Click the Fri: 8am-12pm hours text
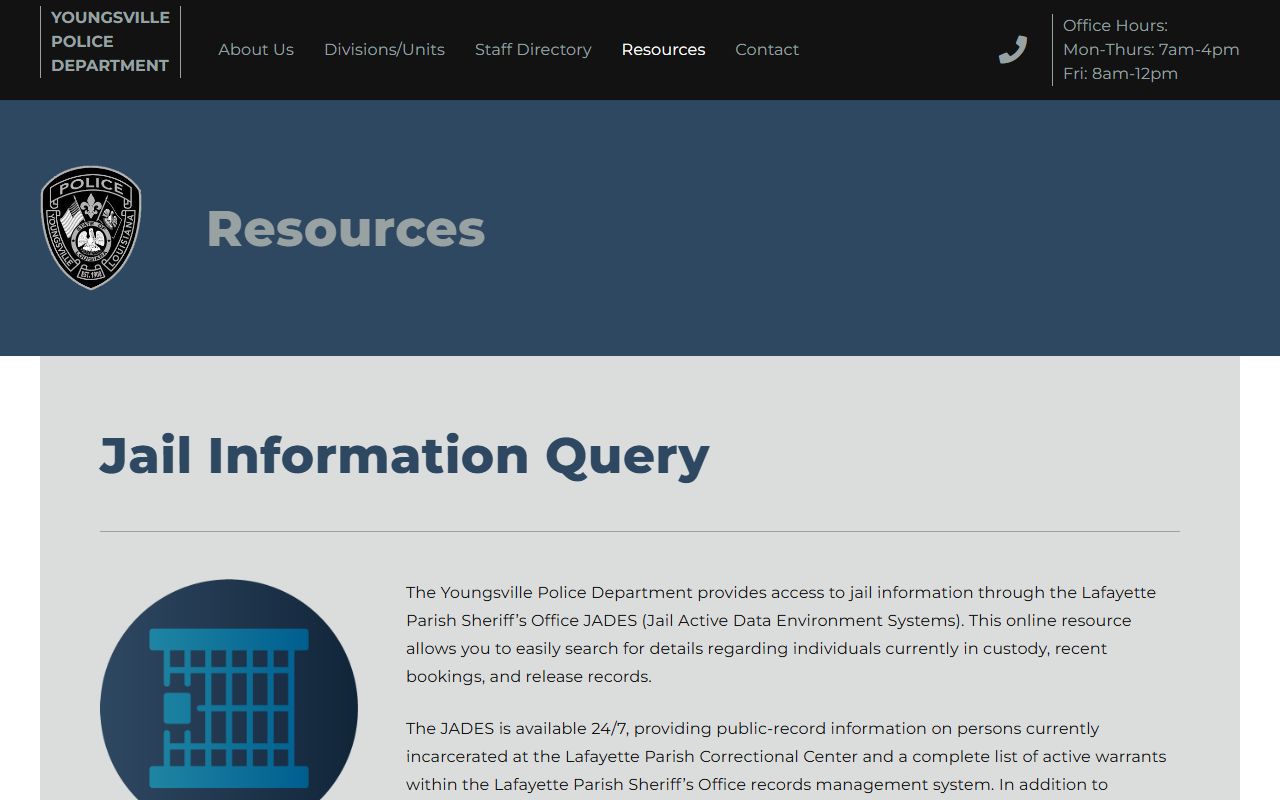The width and height of the screenshot is (1280, 800). point(1120,74)
